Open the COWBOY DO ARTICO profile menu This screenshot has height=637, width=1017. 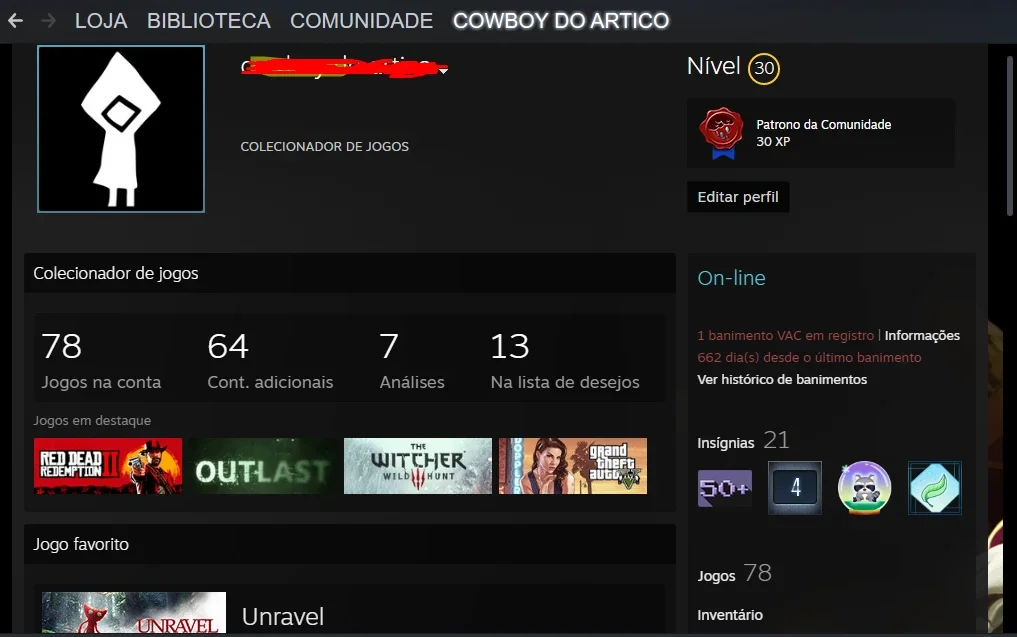pyautogui.click(x=561, y=21)
